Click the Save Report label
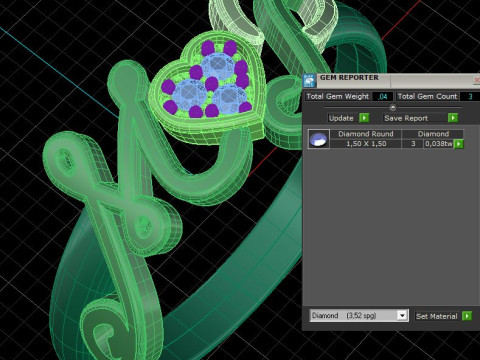The image size is (480, 360). click(406, 118)
